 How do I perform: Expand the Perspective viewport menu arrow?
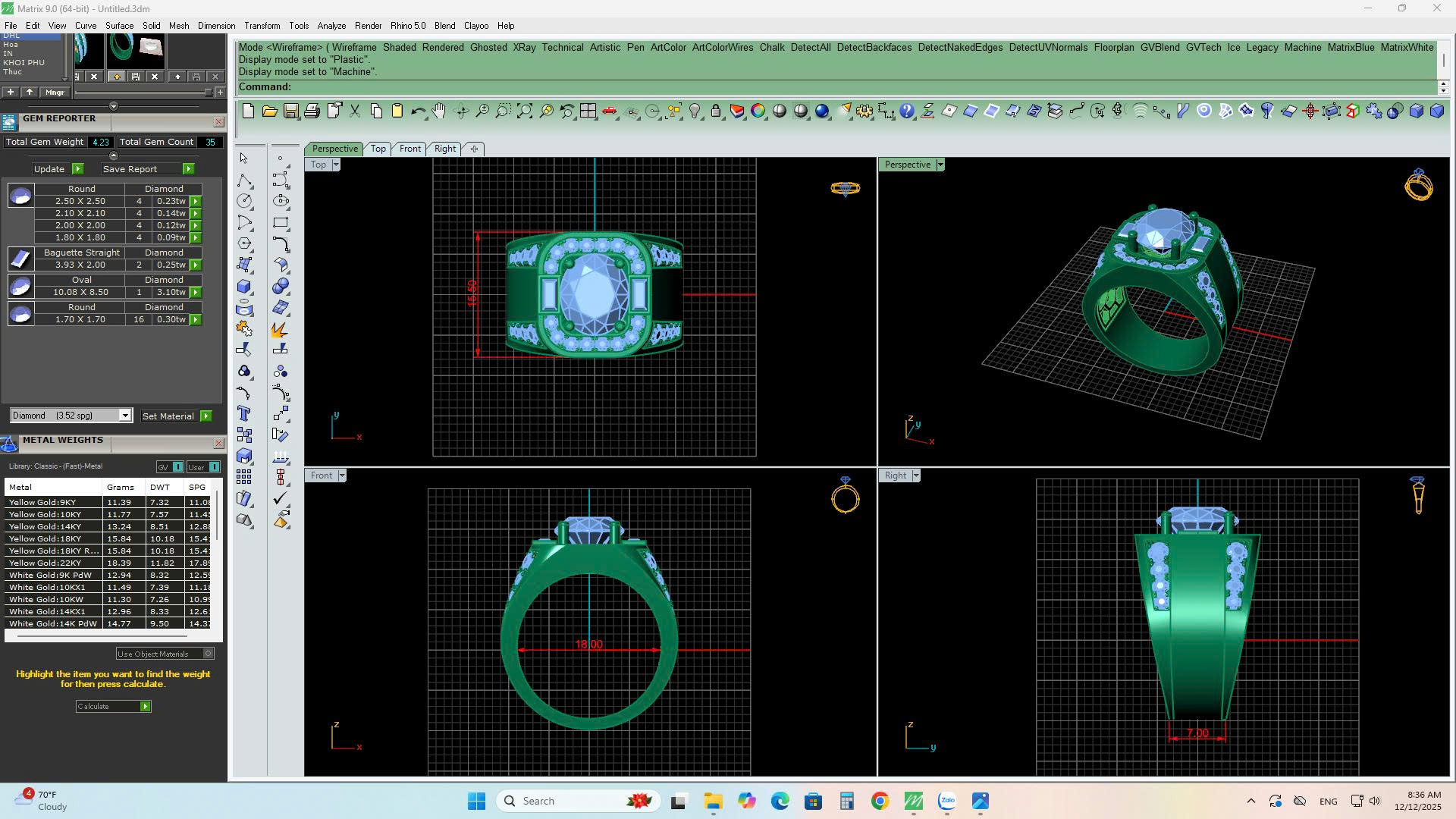click(940, 165)
